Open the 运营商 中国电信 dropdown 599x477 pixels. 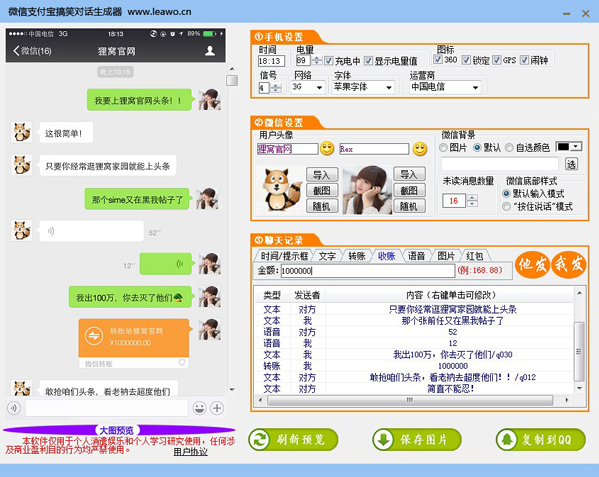coord(445,87)
